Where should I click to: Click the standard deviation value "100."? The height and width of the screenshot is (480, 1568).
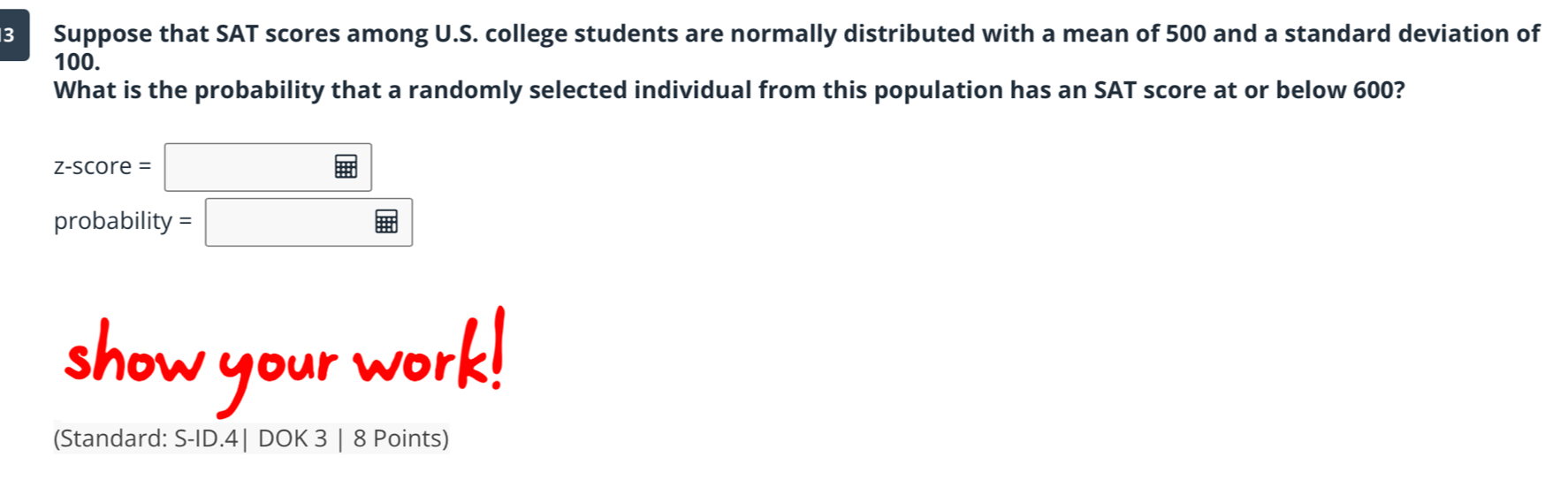[x=77, y=62]
